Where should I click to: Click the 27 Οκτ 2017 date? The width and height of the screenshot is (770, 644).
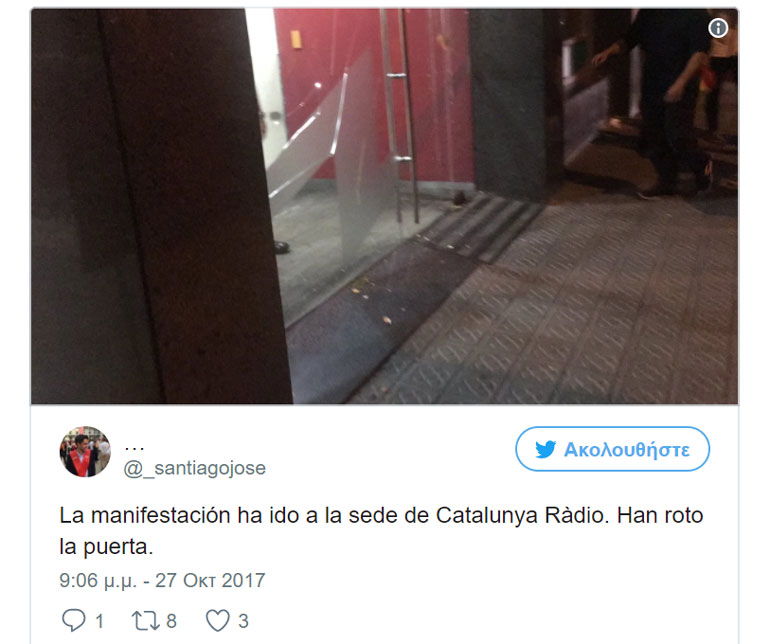[210, 581]
